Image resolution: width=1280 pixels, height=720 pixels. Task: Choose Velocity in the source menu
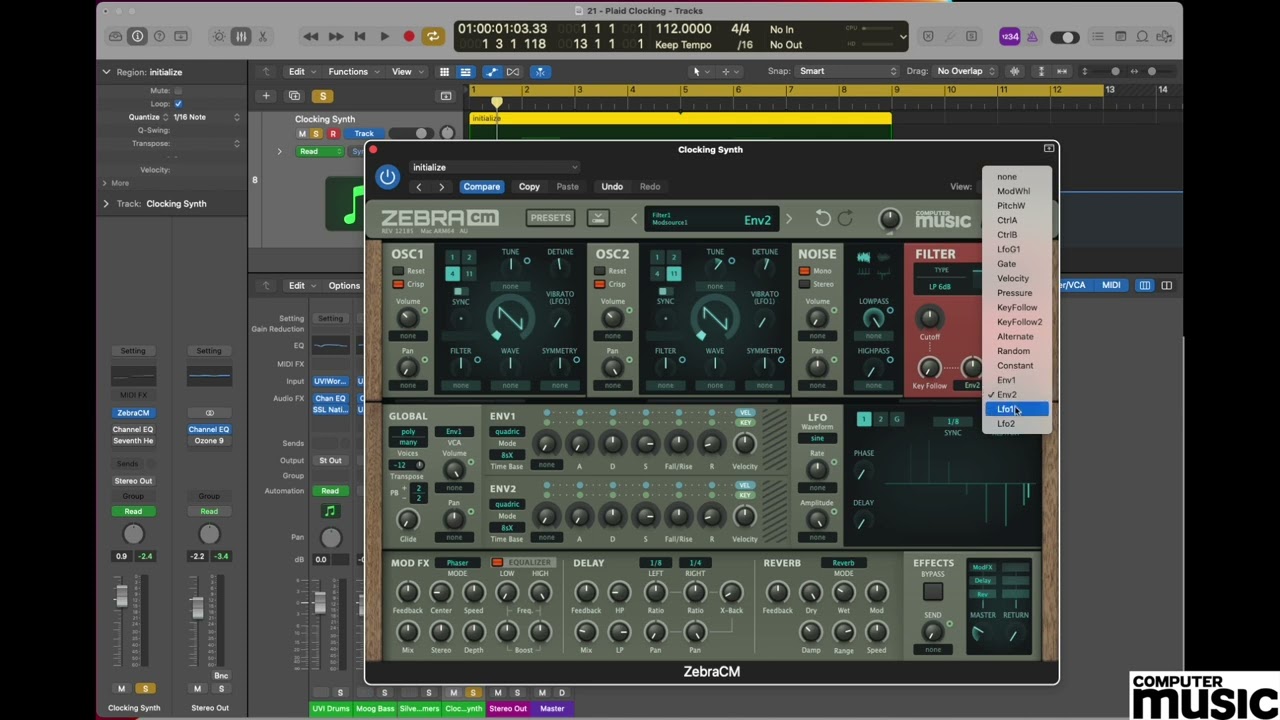pos(1013,279)
